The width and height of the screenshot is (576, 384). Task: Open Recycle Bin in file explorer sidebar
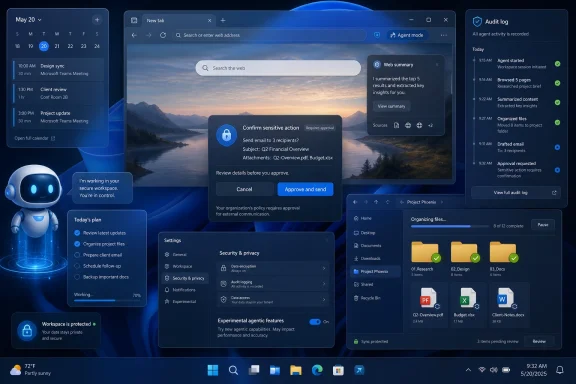[374, 298]
